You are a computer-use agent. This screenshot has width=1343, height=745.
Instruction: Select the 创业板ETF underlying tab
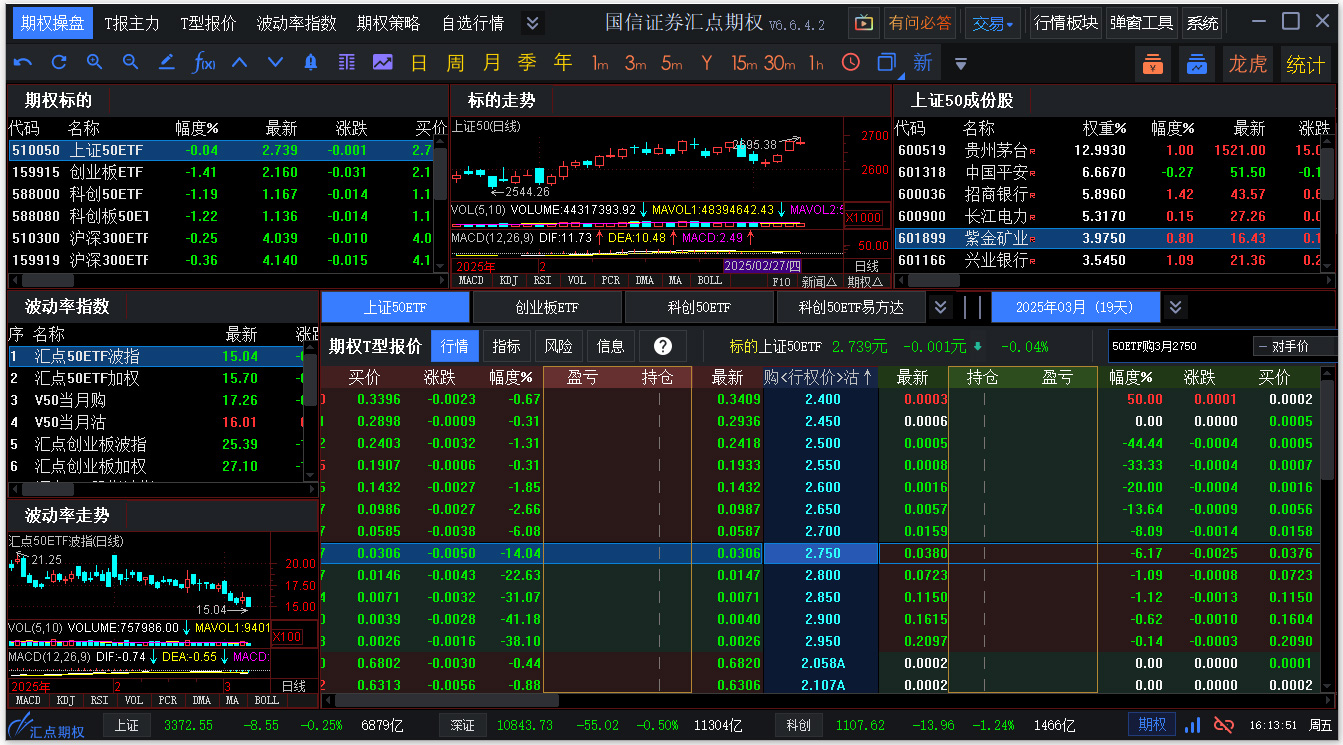(547, 307)
